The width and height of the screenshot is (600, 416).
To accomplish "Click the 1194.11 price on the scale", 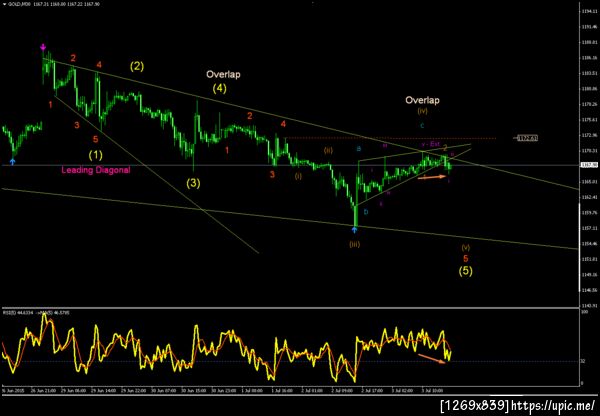I will click(589, 11).
